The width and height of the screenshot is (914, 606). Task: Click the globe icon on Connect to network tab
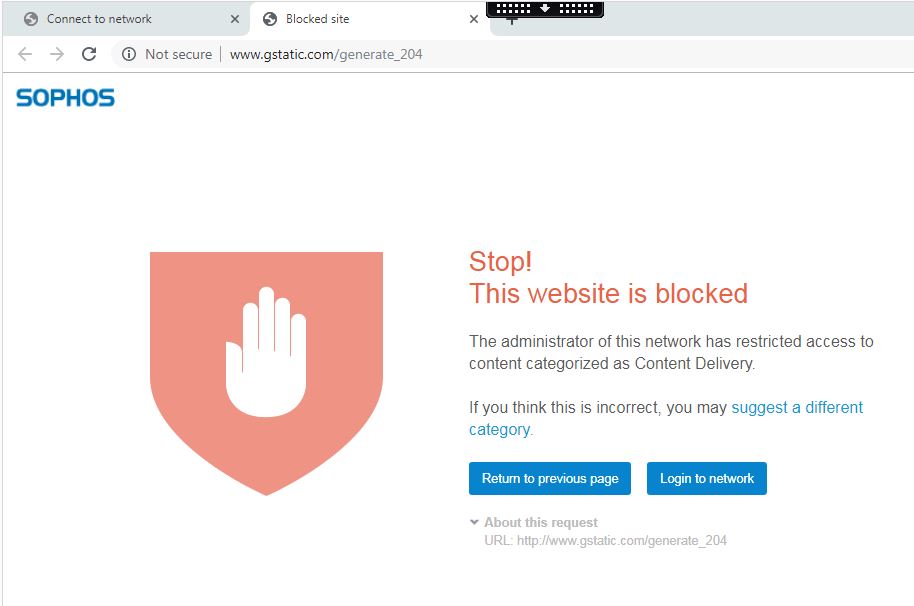31,19
